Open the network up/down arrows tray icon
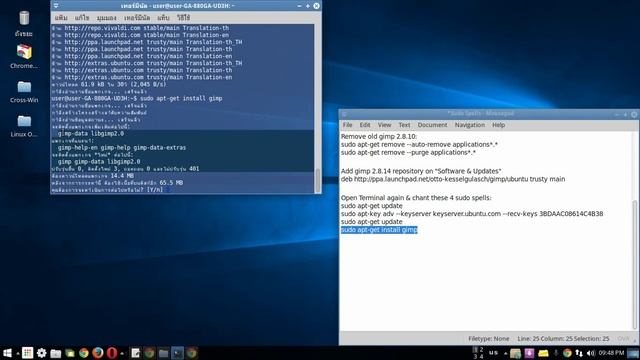This screenshot has width=640, height=360. click(579, 353)
